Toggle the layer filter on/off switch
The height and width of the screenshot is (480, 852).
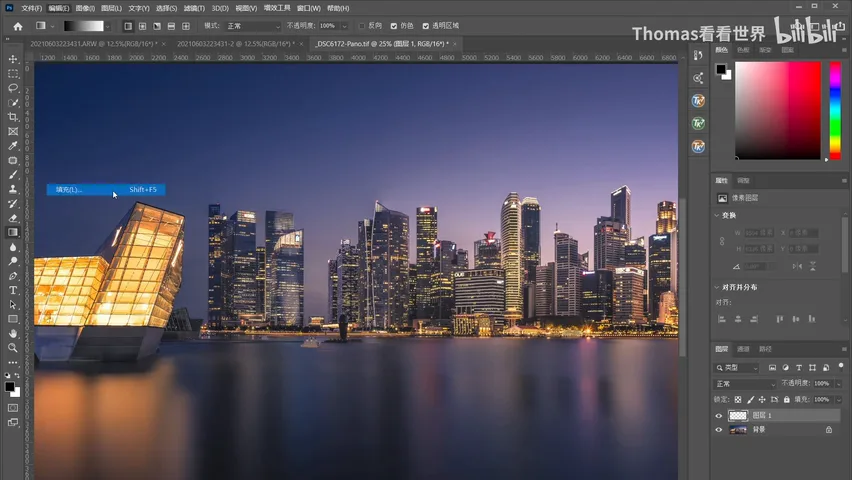coord(841,366)
